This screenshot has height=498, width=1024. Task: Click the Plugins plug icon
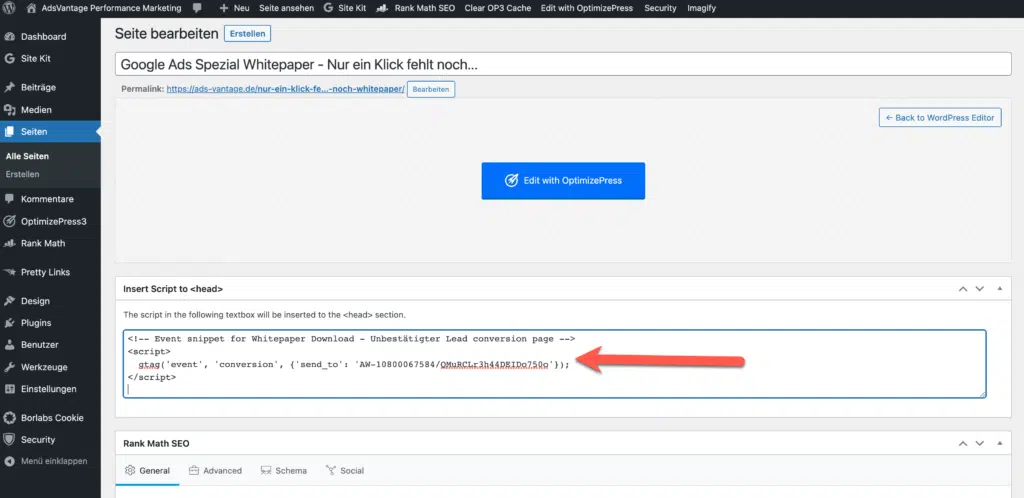9,323
